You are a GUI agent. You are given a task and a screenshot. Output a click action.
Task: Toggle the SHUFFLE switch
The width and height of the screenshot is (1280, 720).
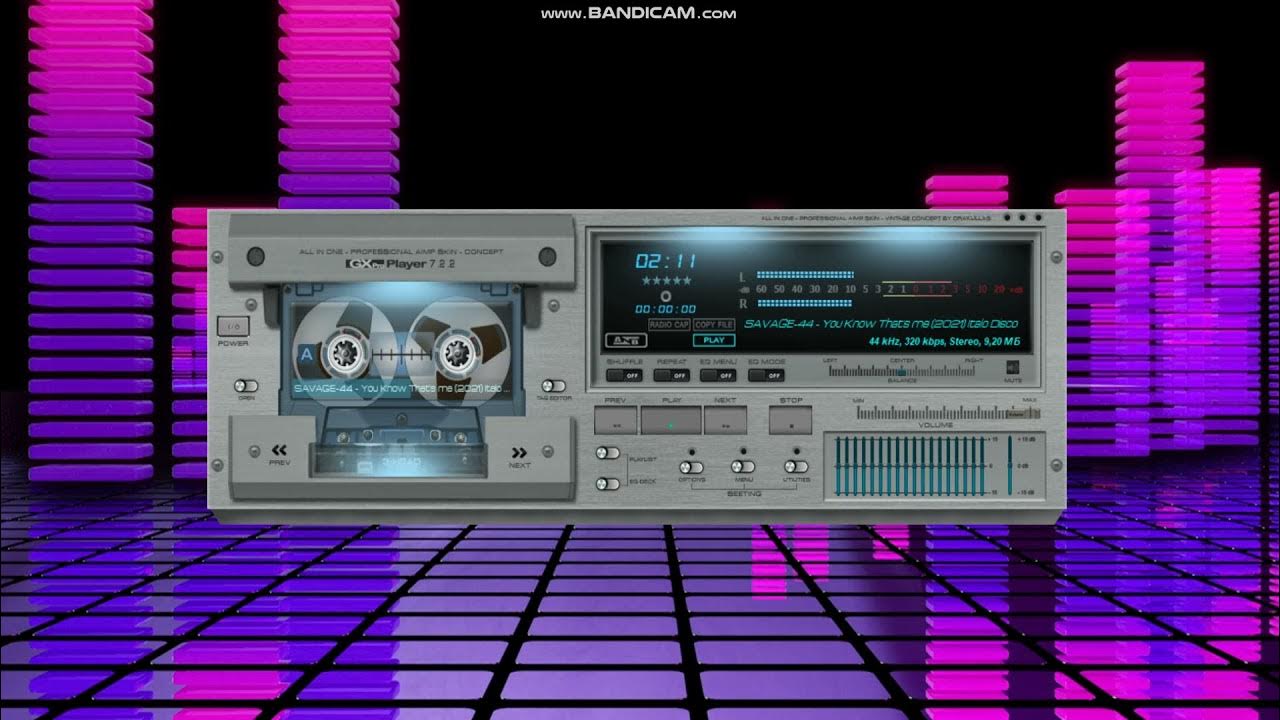pos(625,376)
